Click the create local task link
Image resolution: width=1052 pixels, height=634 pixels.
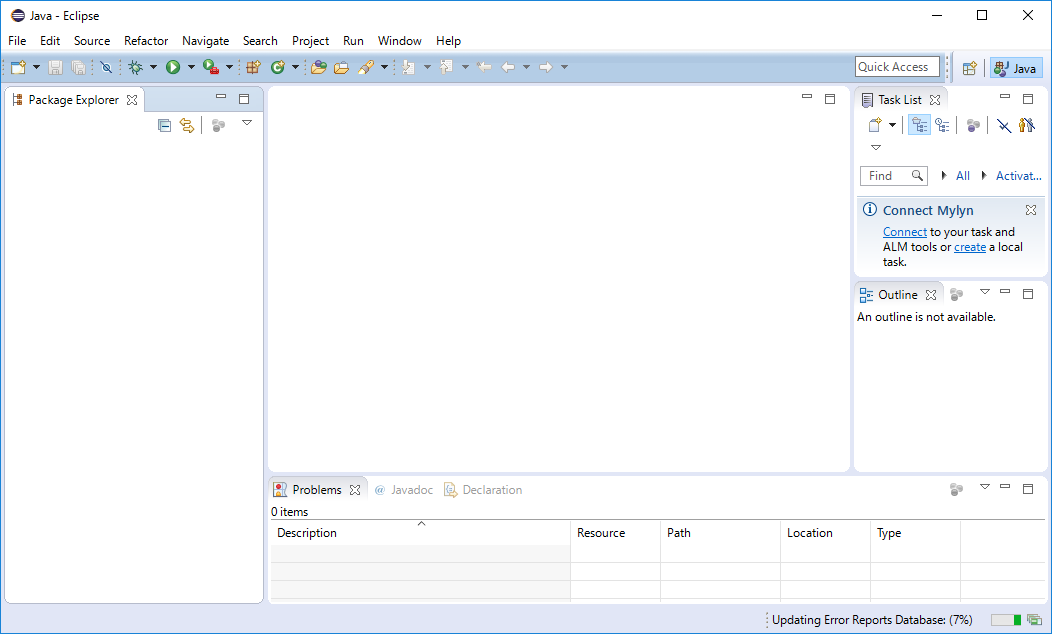[970, 247]
